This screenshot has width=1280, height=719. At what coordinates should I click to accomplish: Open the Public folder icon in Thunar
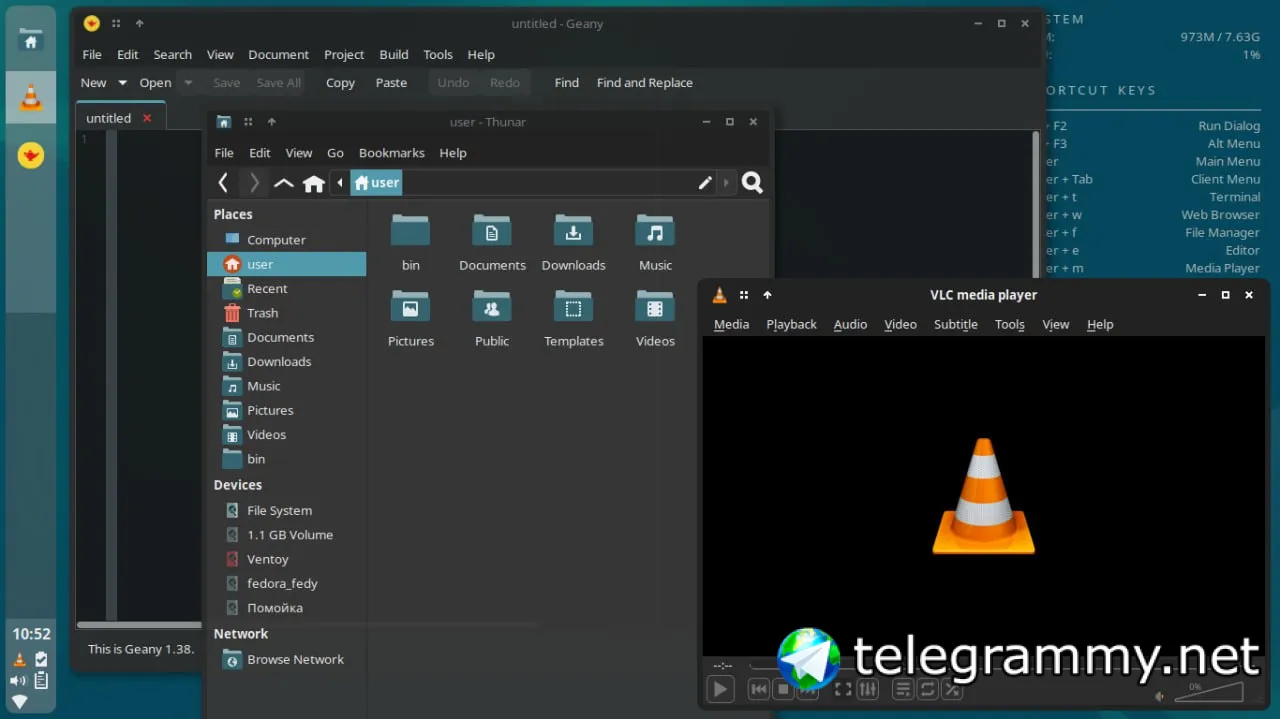coord(492,307)
